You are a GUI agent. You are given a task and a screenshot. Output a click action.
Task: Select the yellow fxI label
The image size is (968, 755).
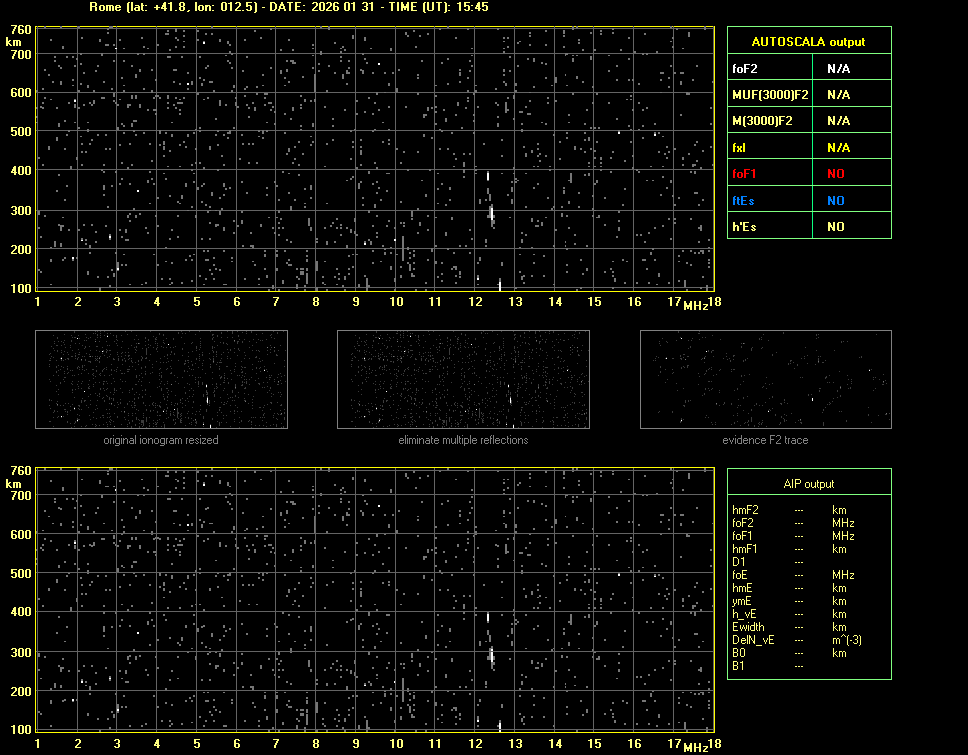click(741, 148)
